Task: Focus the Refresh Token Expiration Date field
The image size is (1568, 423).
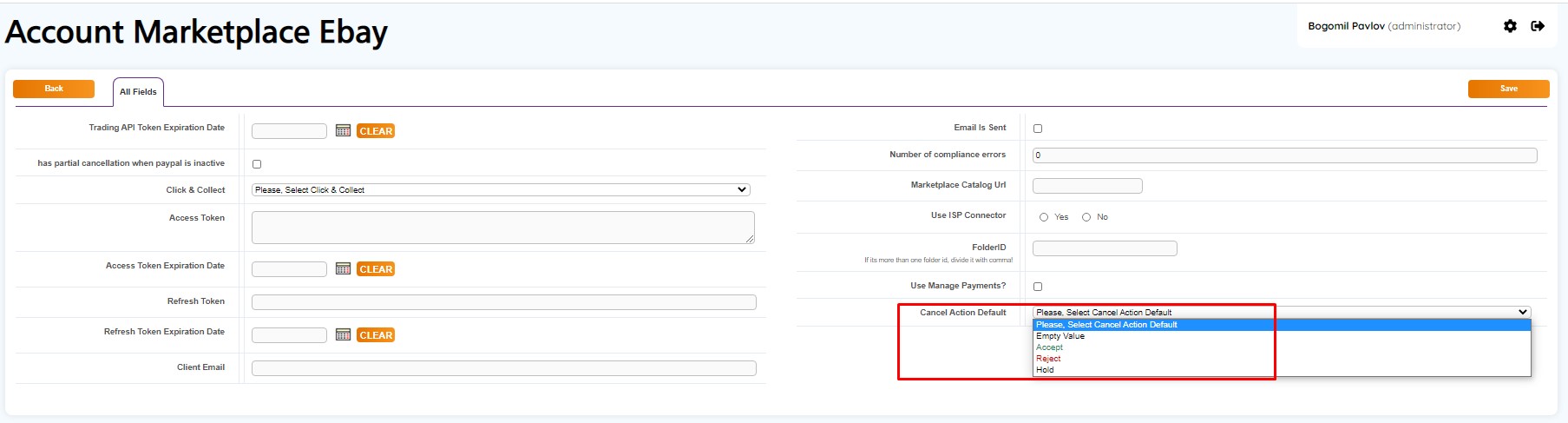Action: coord(289,335)
